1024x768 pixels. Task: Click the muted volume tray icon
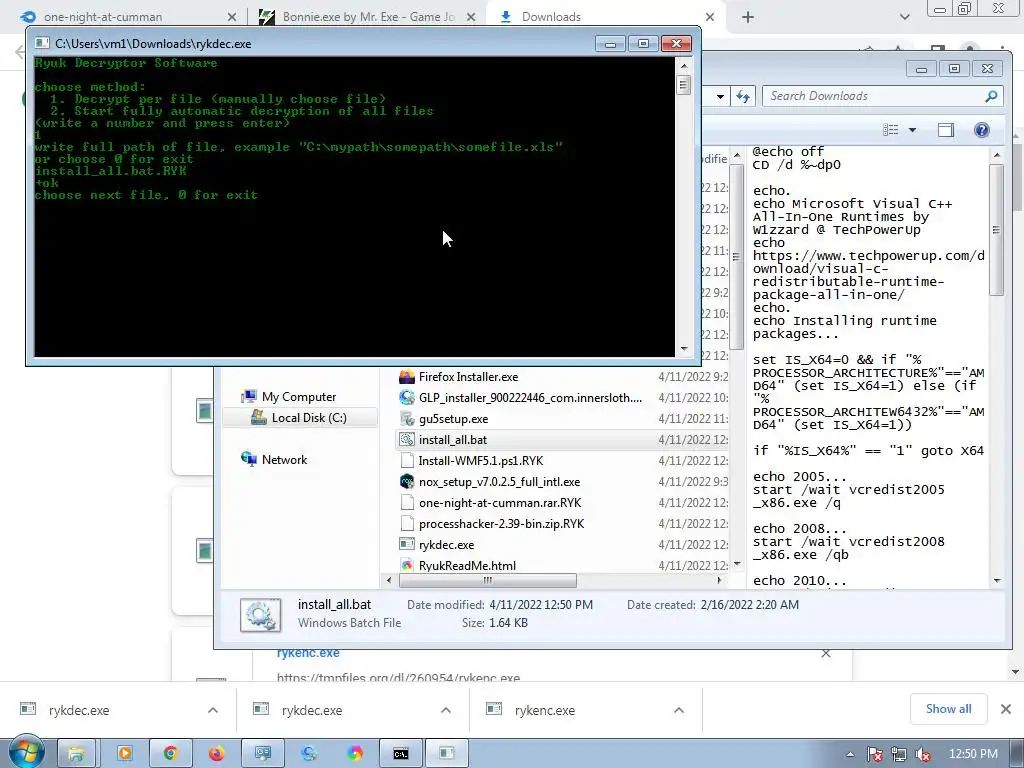pos(923,755)
